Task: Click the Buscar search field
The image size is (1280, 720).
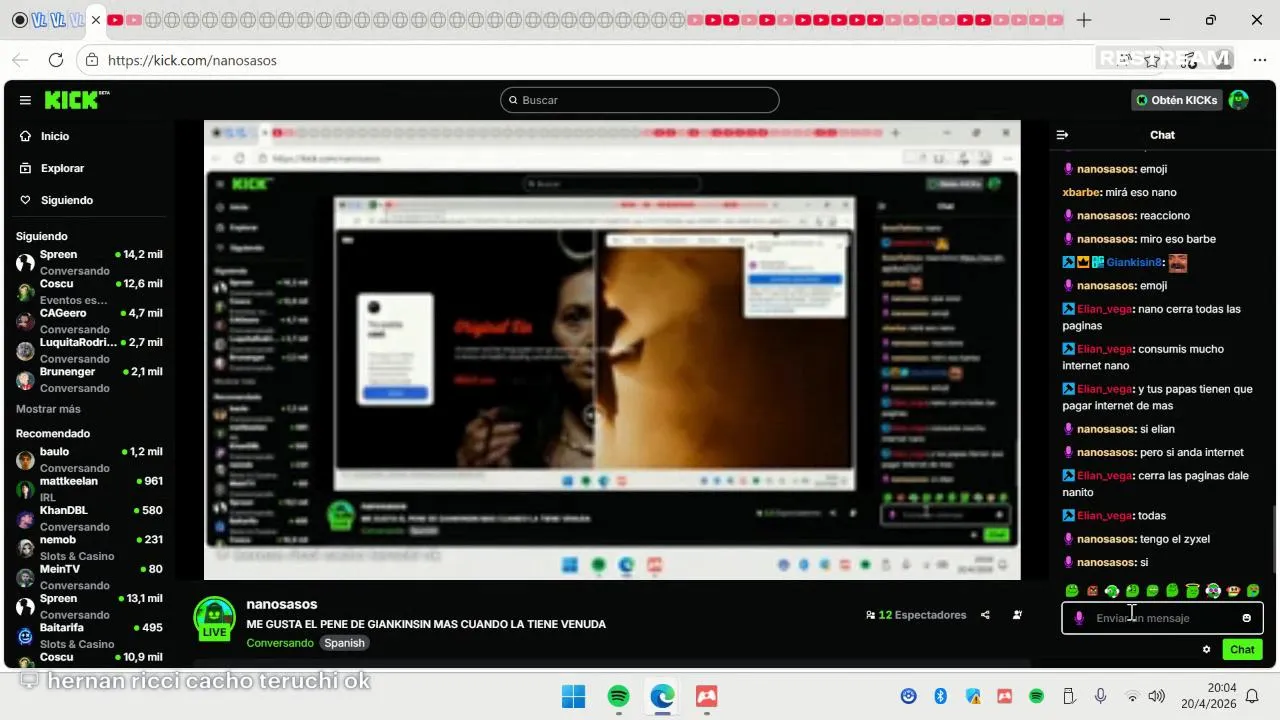Action: [x=639, y=100]
